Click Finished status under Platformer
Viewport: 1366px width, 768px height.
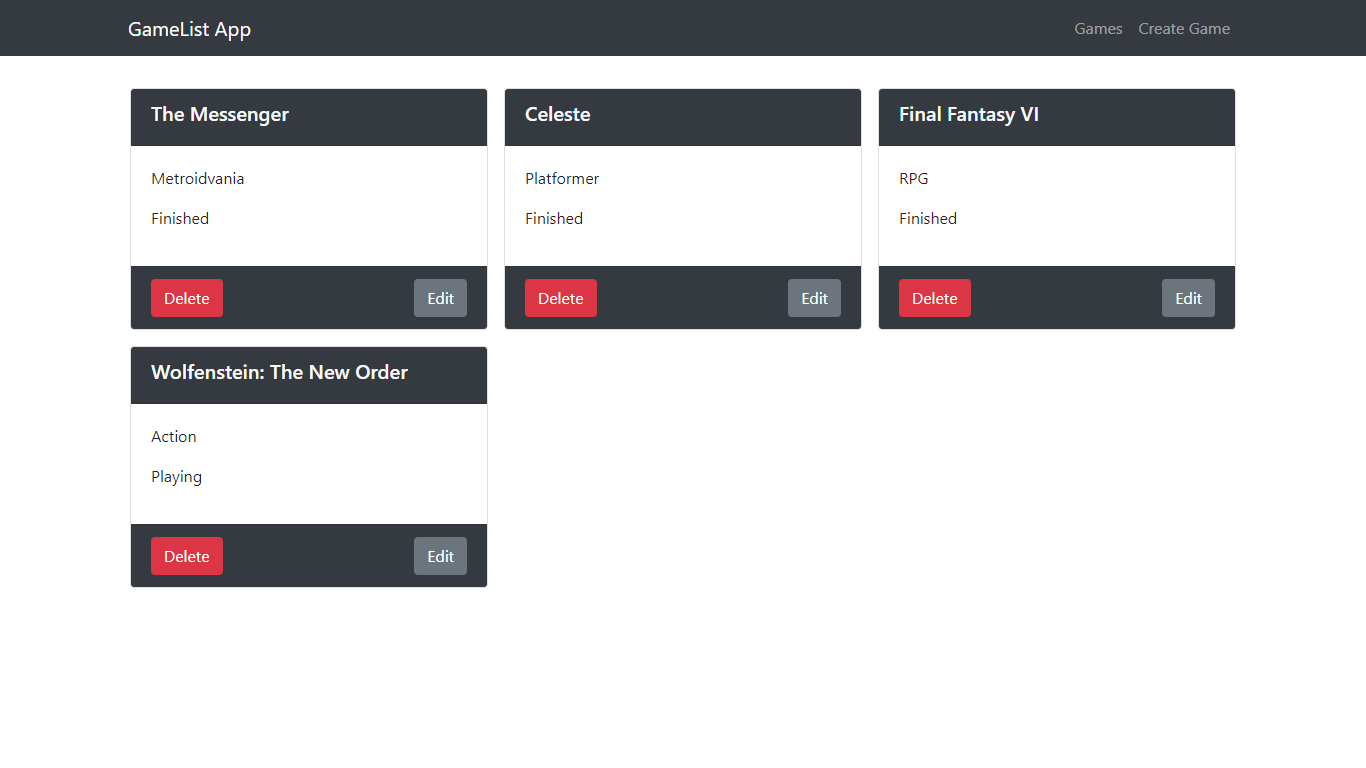554,218
